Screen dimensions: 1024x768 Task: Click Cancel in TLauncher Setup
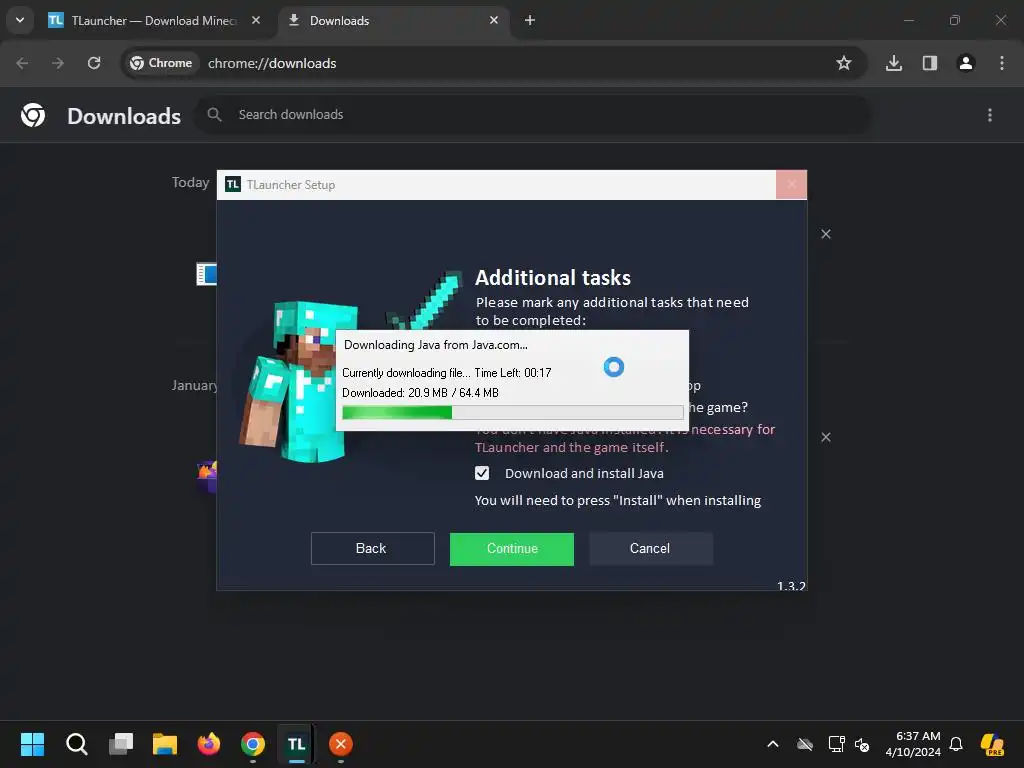[x=650, y=549]
